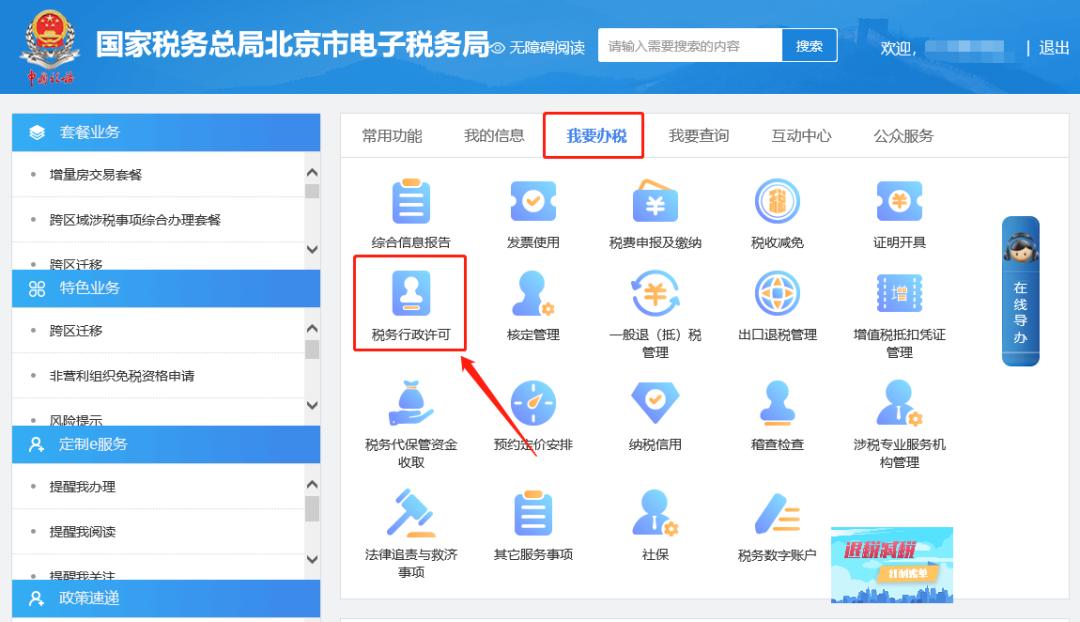Click the 特色业务 header icon
This screenshot has width=1080, height=622.
tap(37, 289)
